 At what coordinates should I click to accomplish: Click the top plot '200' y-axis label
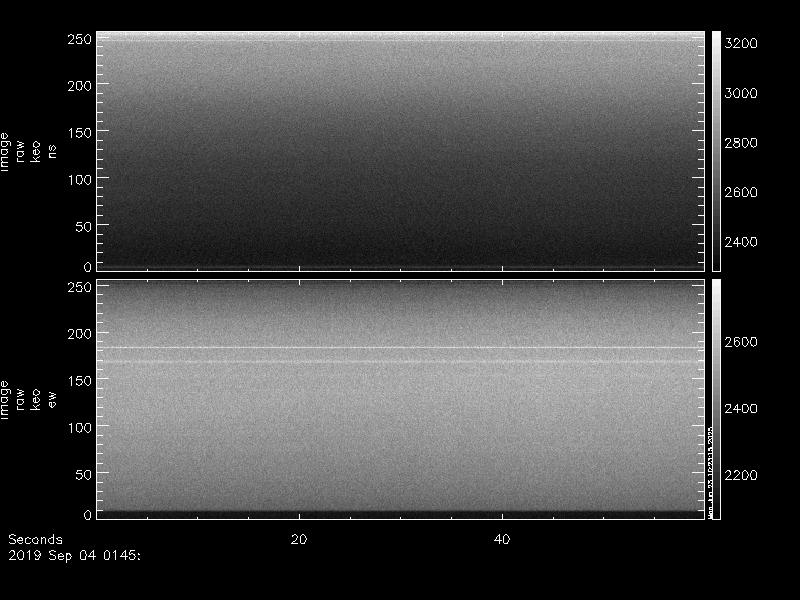click(80, 86)
